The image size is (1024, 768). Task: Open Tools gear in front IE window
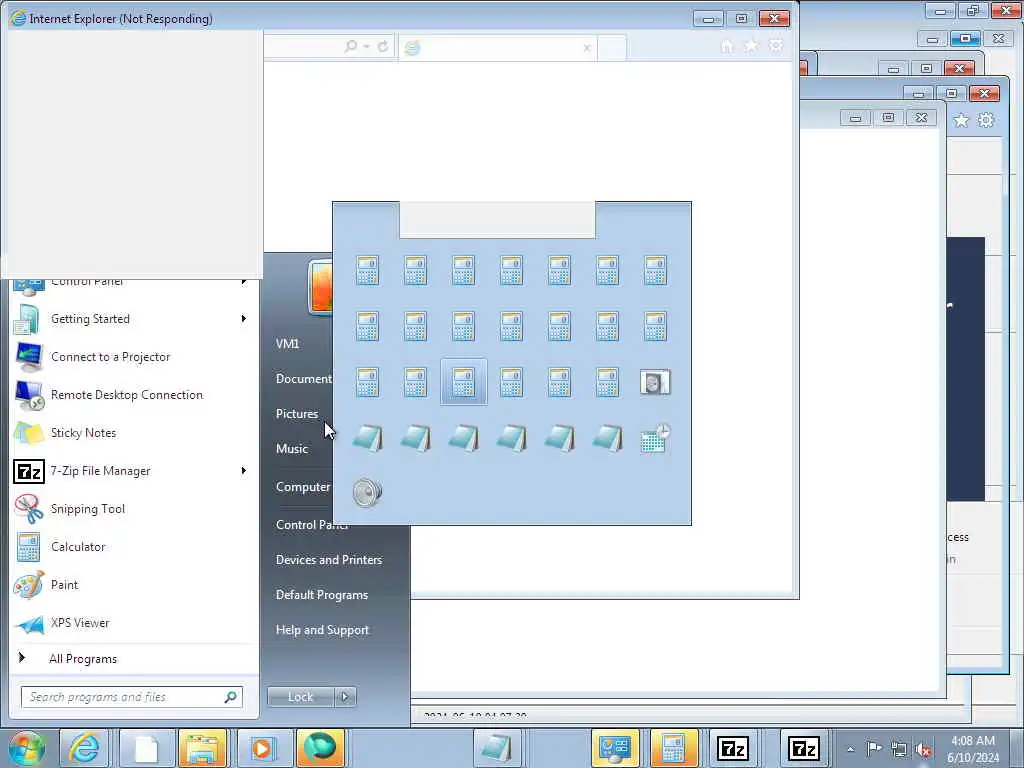coord(776,46)
